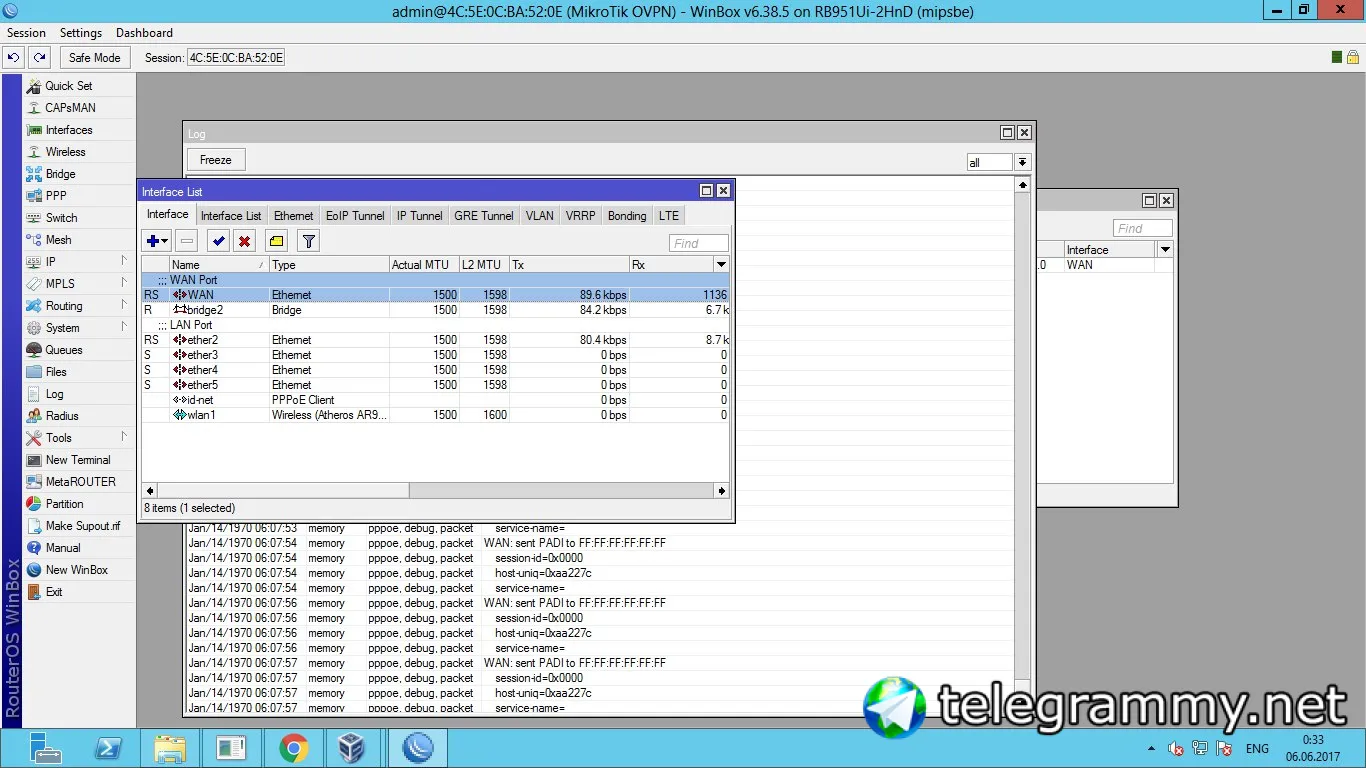The image size is (1366, 768).
Task: Click the blue checkmark Enable button
Action: point(218,241)
